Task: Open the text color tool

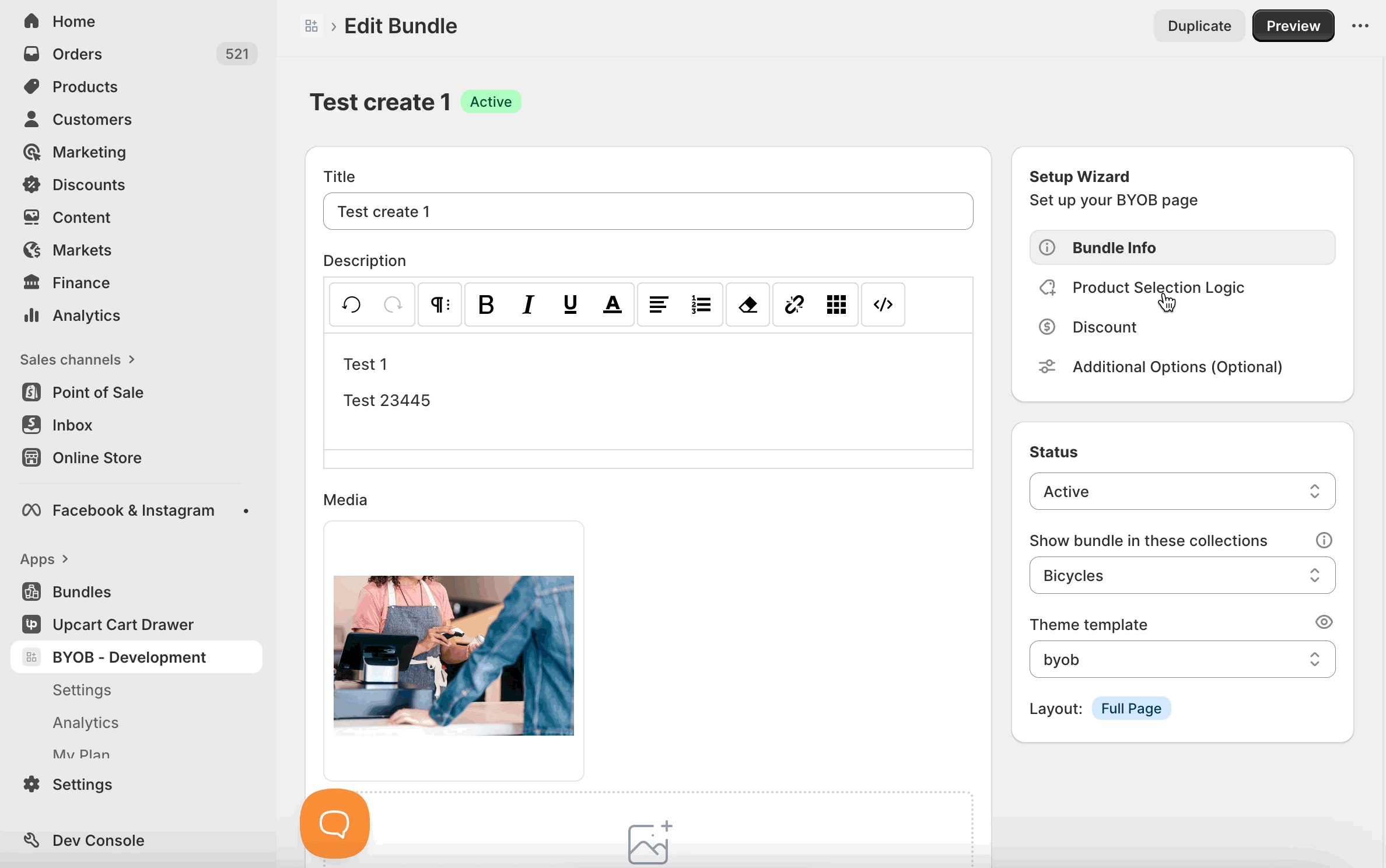Action: (612, 304)
